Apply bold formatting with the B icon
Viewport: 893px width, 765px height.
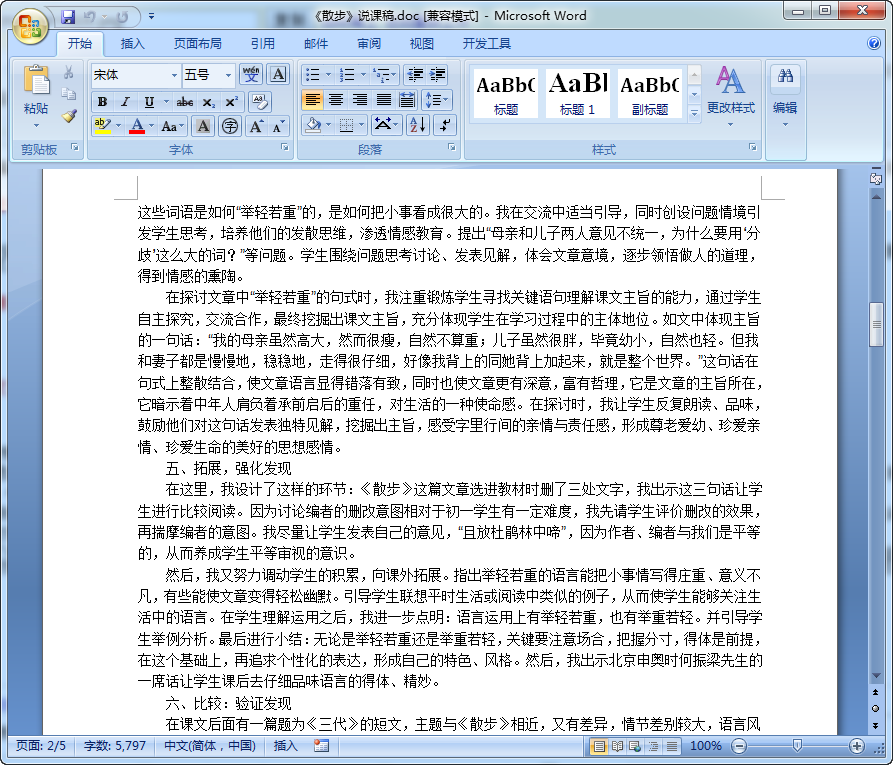[101, 100]
